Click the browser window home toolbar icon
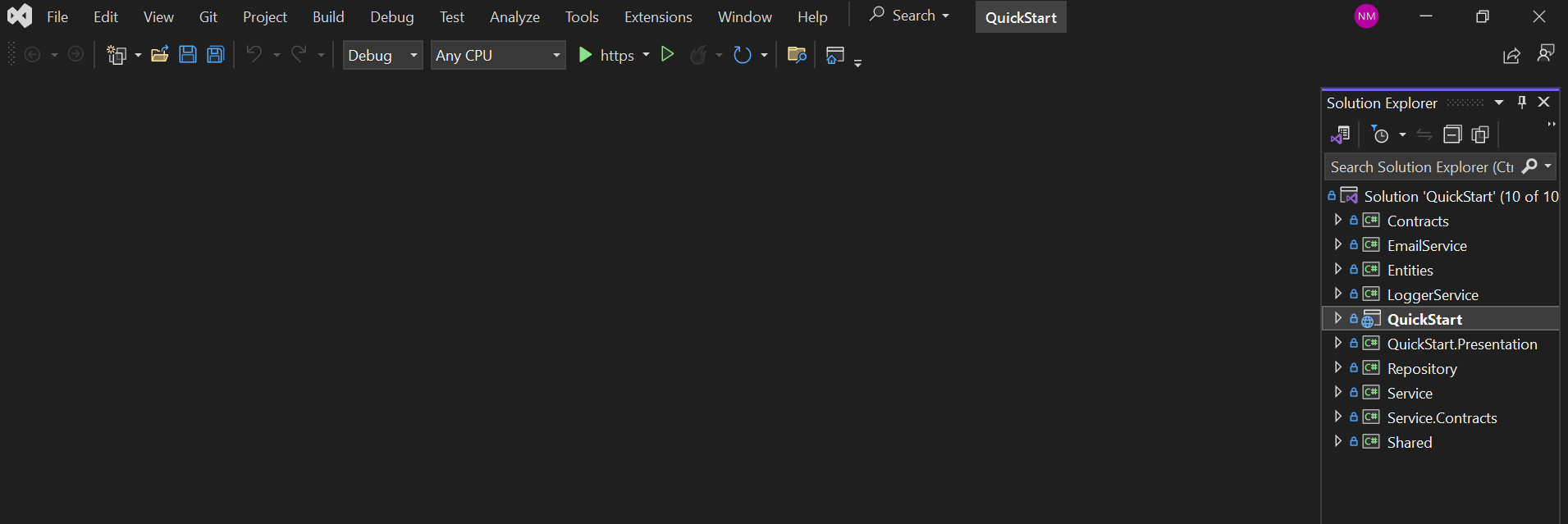 click(x=835, y=55)
